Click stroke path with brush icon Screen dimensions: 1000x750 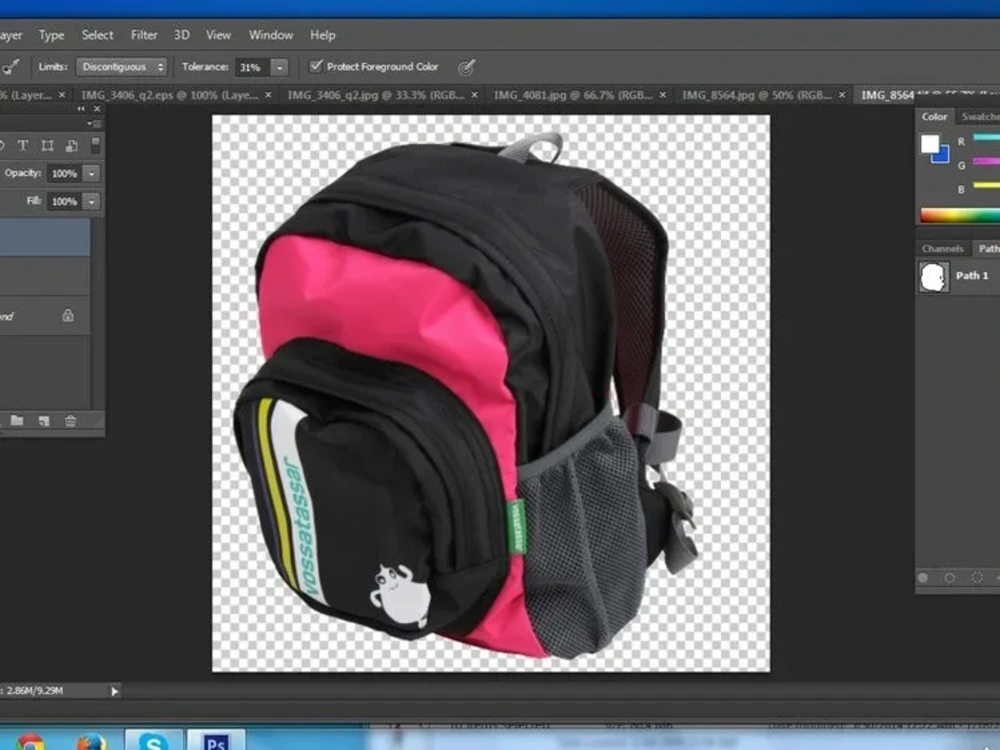[x=950, y=578]
